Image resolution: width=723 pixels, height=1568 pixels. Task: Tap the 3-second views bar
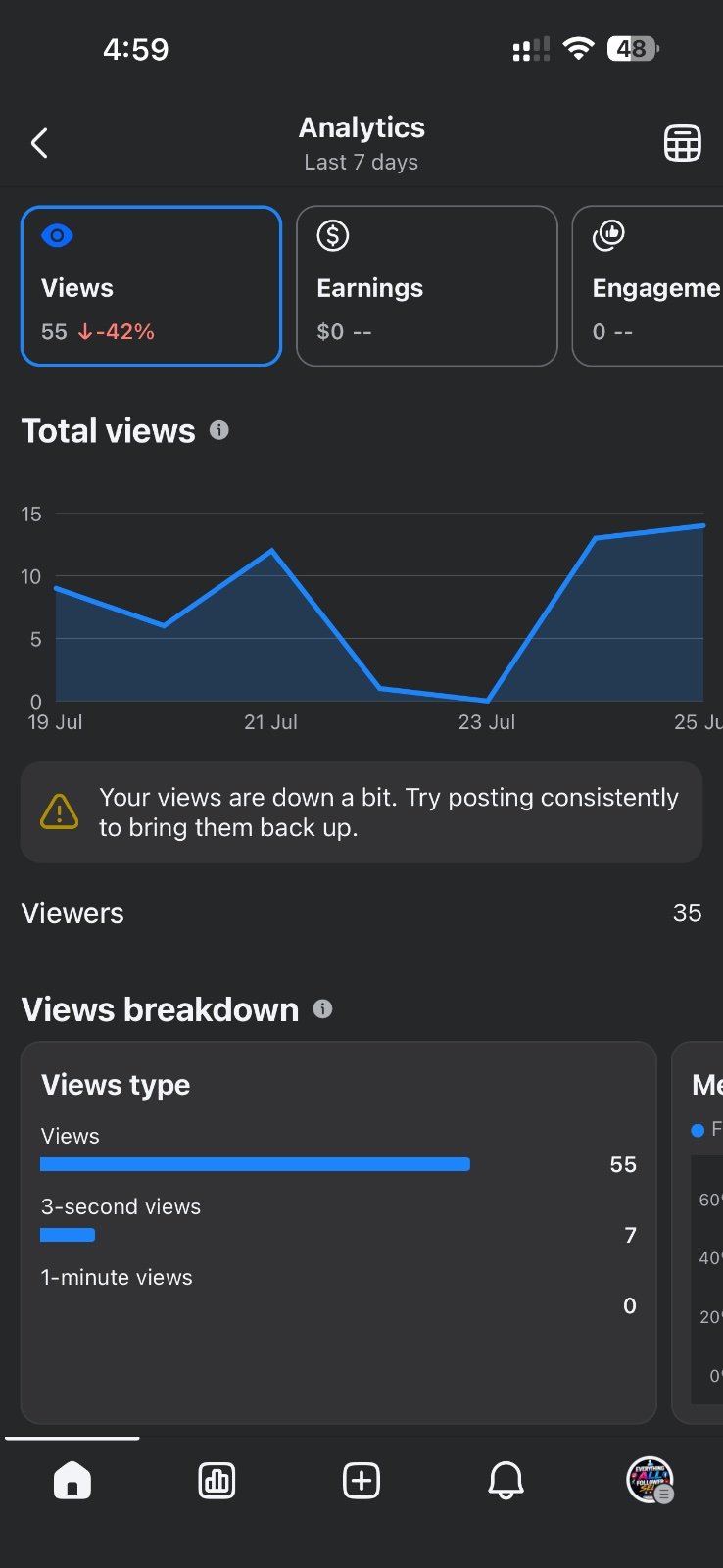68,1235
